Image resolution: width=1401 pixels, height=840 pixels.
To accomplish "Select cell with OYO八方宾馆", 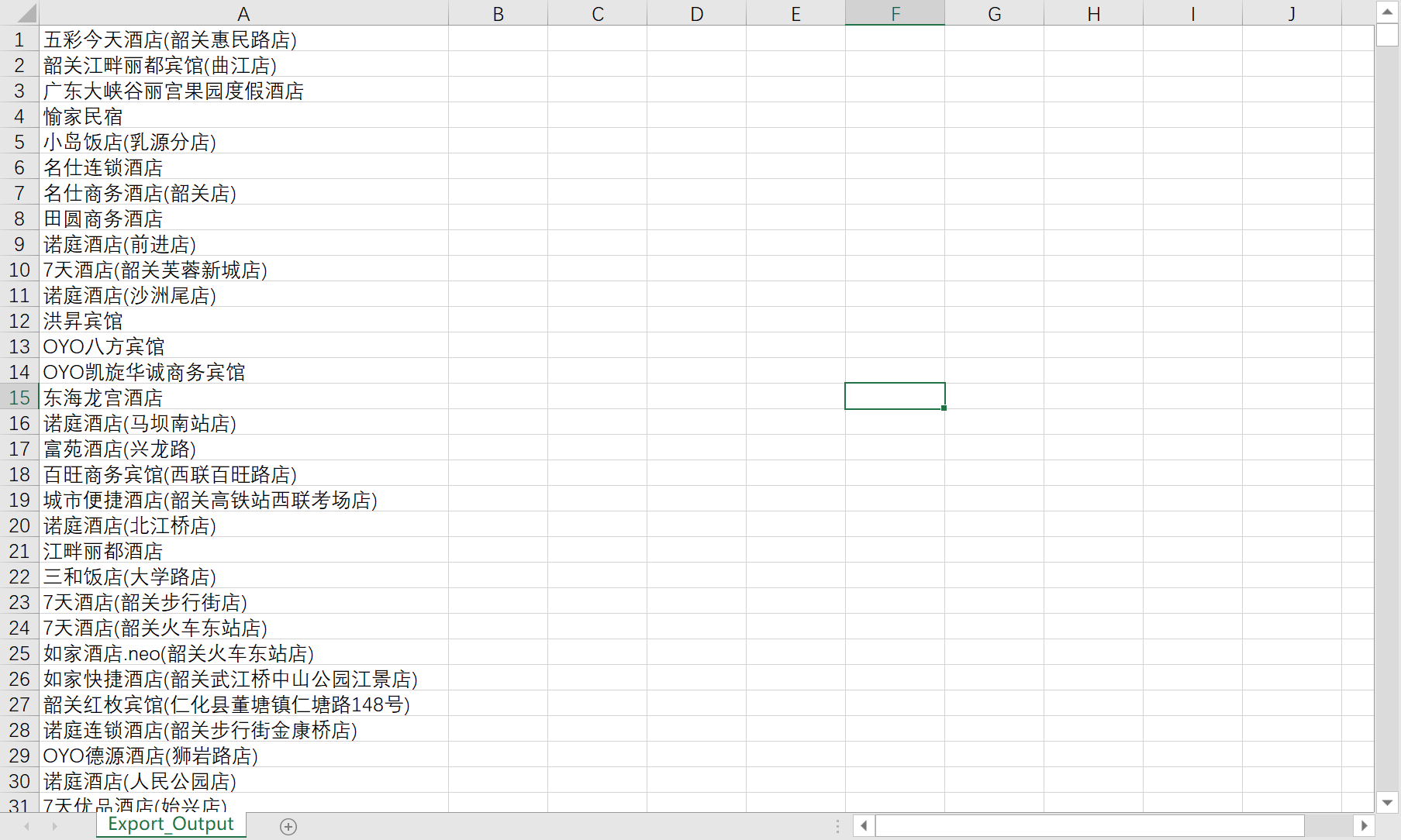I will pyautogui.click(x=243, y=346).
